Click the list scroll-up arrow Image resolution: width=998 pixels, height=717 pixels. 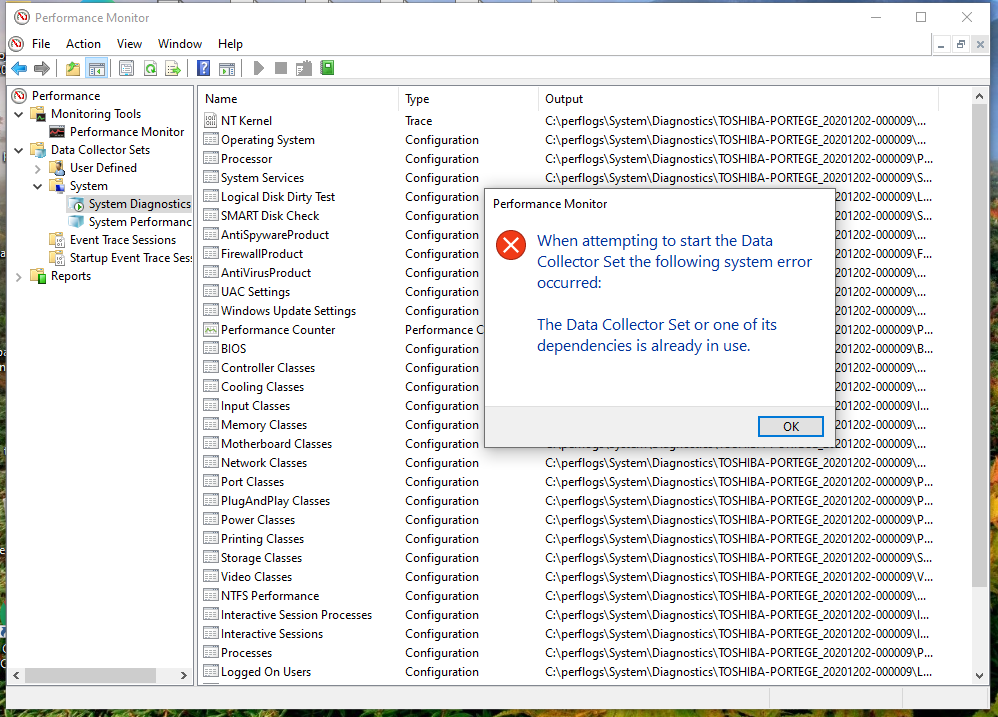tap(980, 97)
